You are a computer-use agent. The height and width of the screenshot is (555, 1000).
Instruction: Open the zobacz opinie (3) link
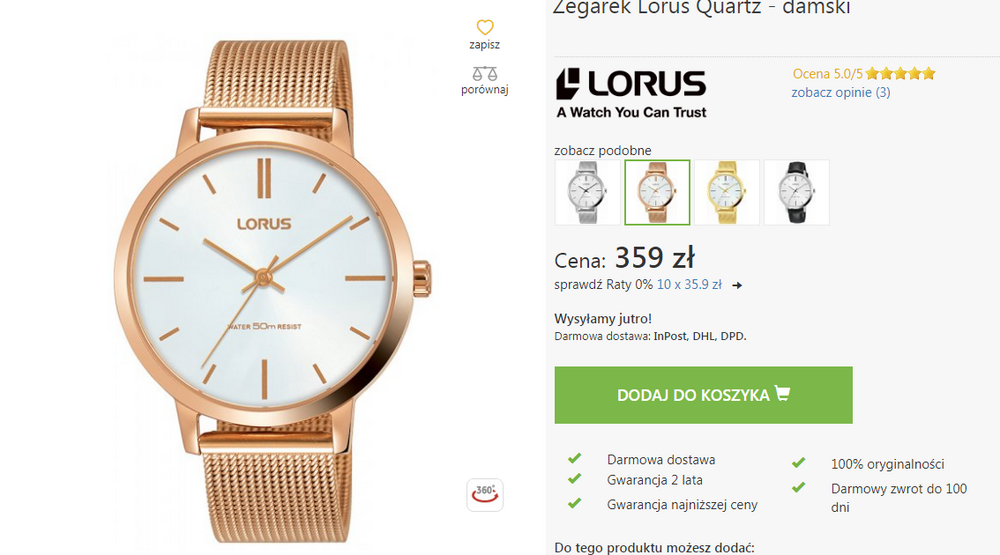841,92
